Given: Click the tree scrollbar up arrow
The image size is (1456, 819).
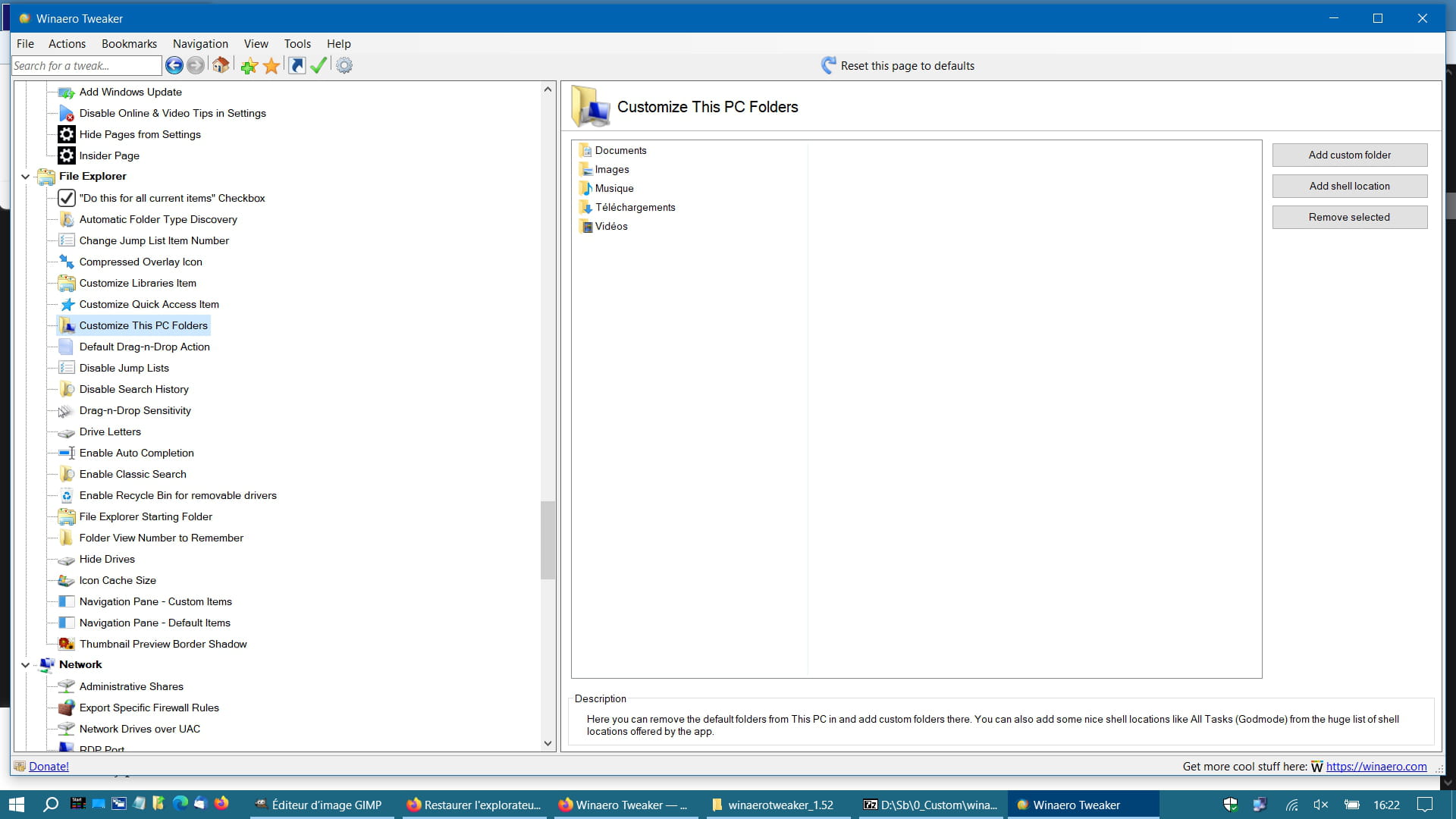Looking at the screenshot, I should pyautogui.click(x=548, y=89).
